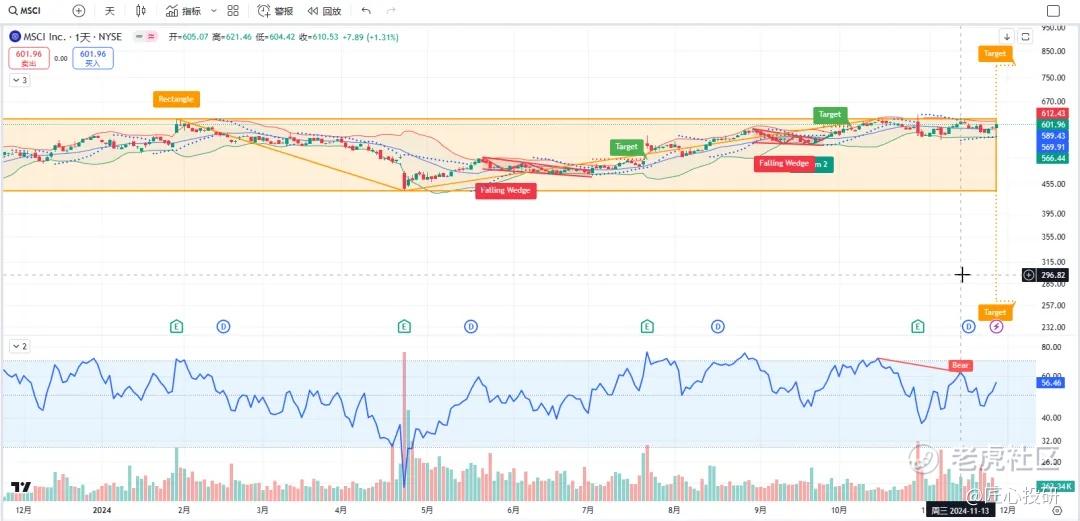Image resolution: width=1080 pixels, height=521 pixels.
Task: Select the Falling Wedge label near September
Action: click(x=784, y=163)
